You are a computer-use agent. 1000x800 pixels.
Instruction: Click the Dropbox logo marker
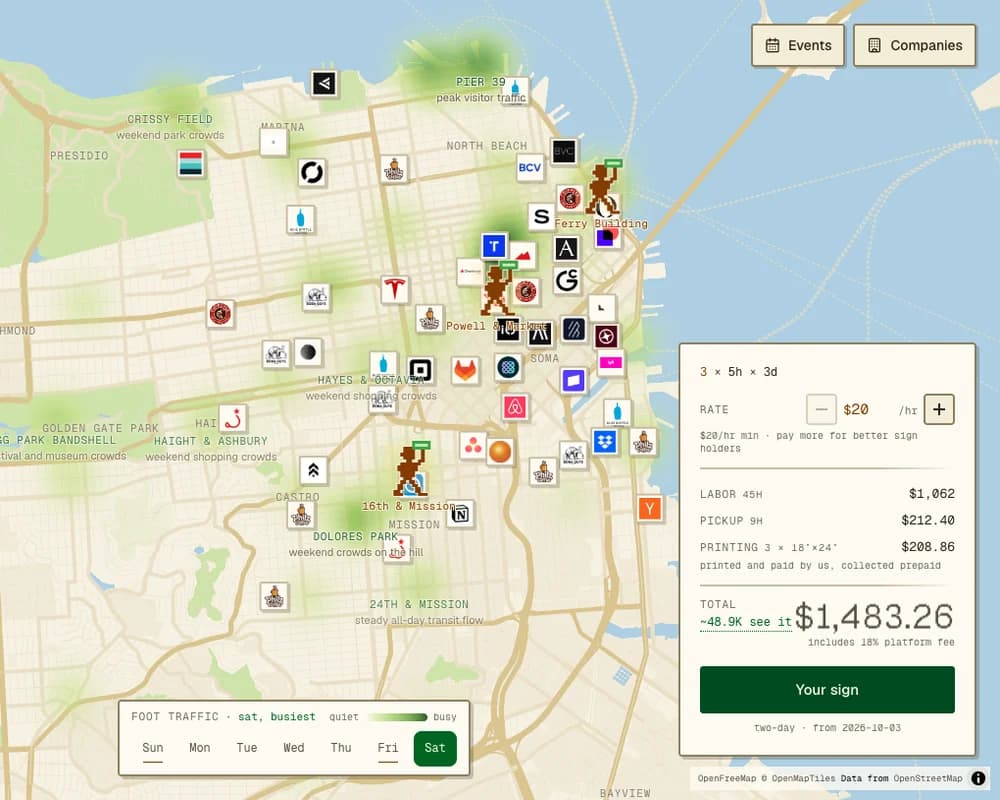tap(605, 441)
